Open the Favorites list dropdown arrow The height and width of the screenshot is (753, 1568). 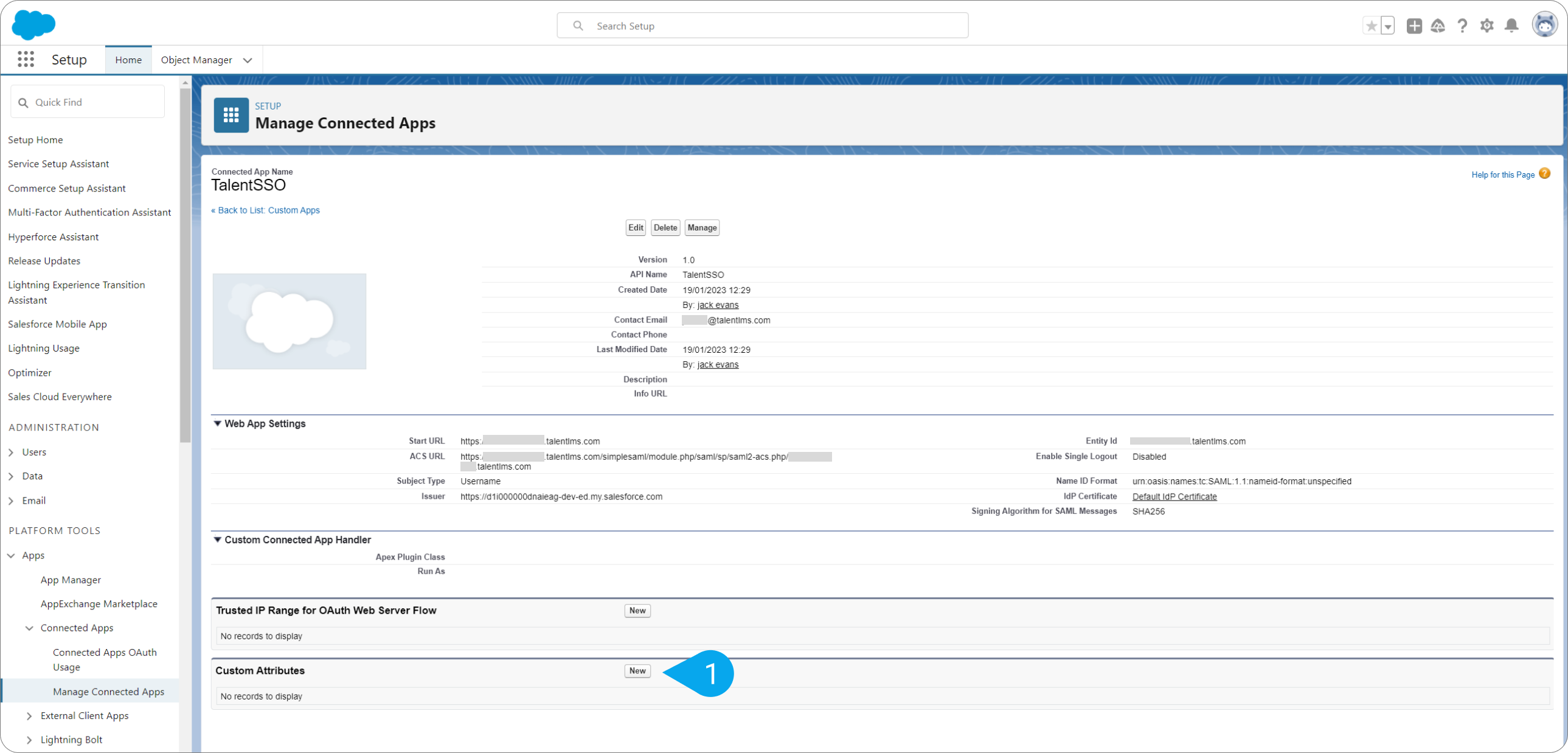point(1388,26)
